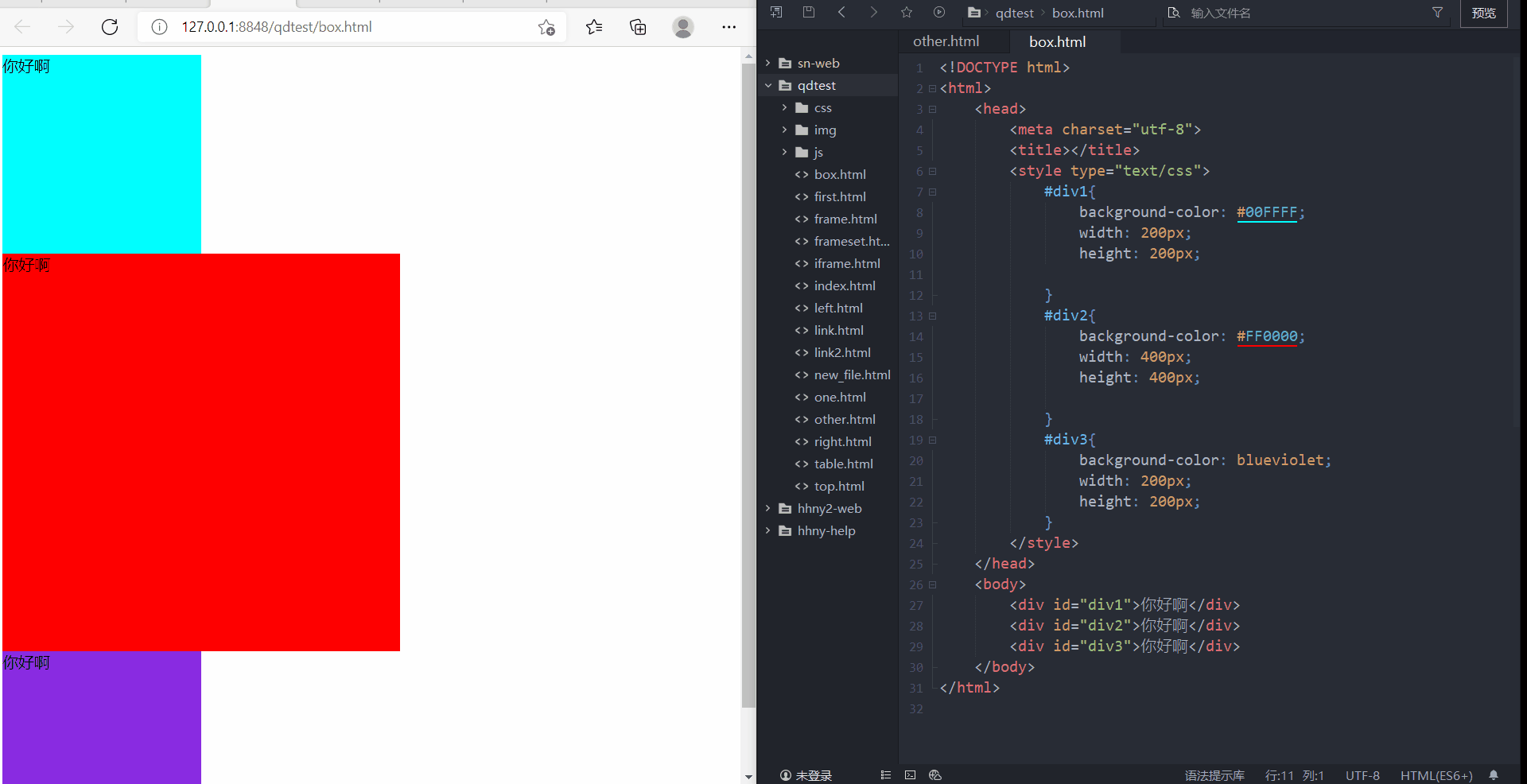Click the browser page vertical scrollbar
The height and width of the screenshot is (784, 1527).
(748, 386)
